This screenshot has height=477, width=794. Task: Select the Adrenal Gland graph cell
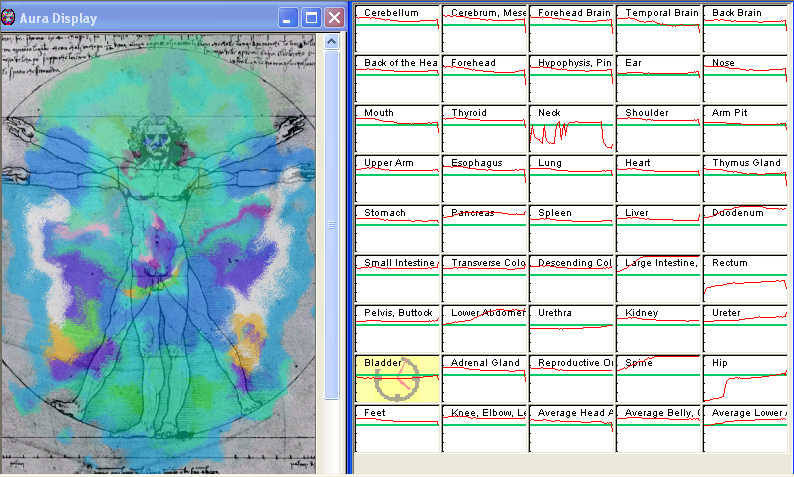[x=485, y=379]
